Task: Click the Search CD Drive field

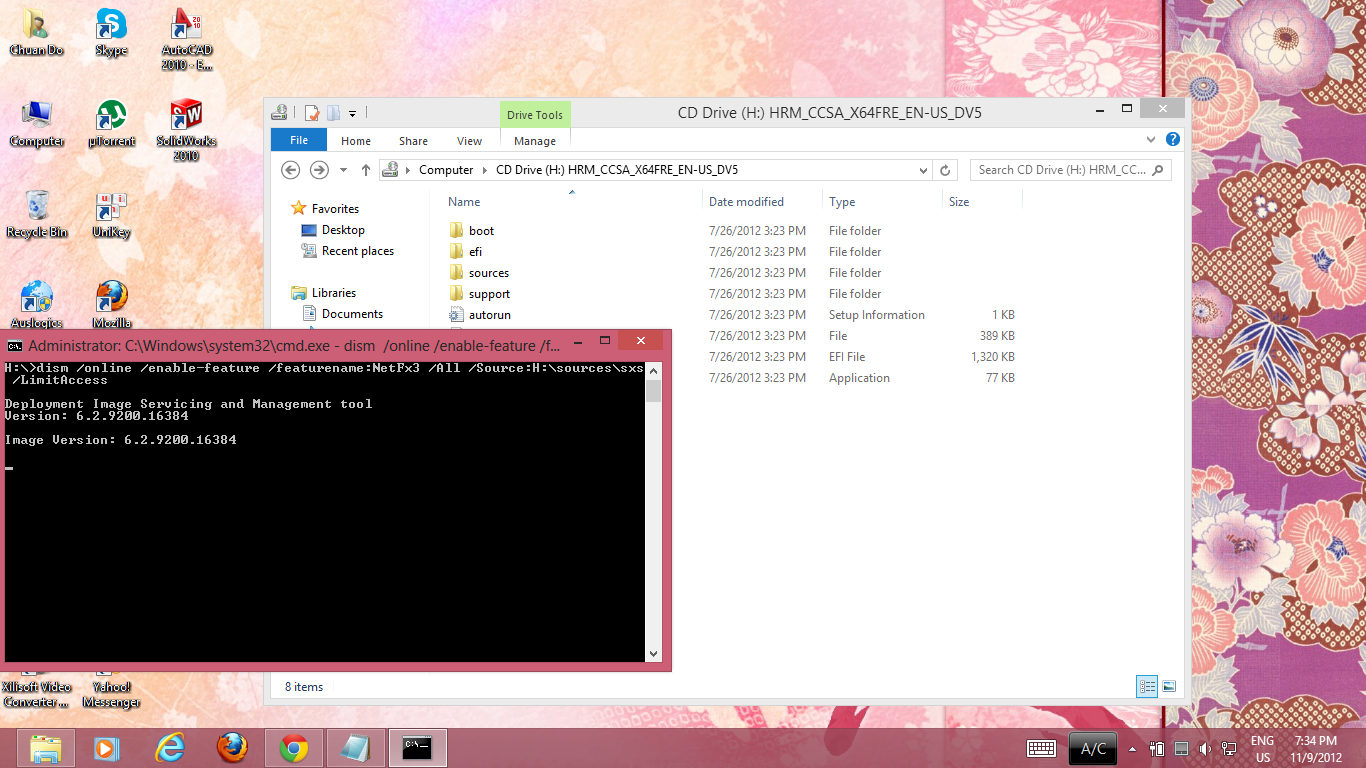Action: click(x=1070, y=170)
